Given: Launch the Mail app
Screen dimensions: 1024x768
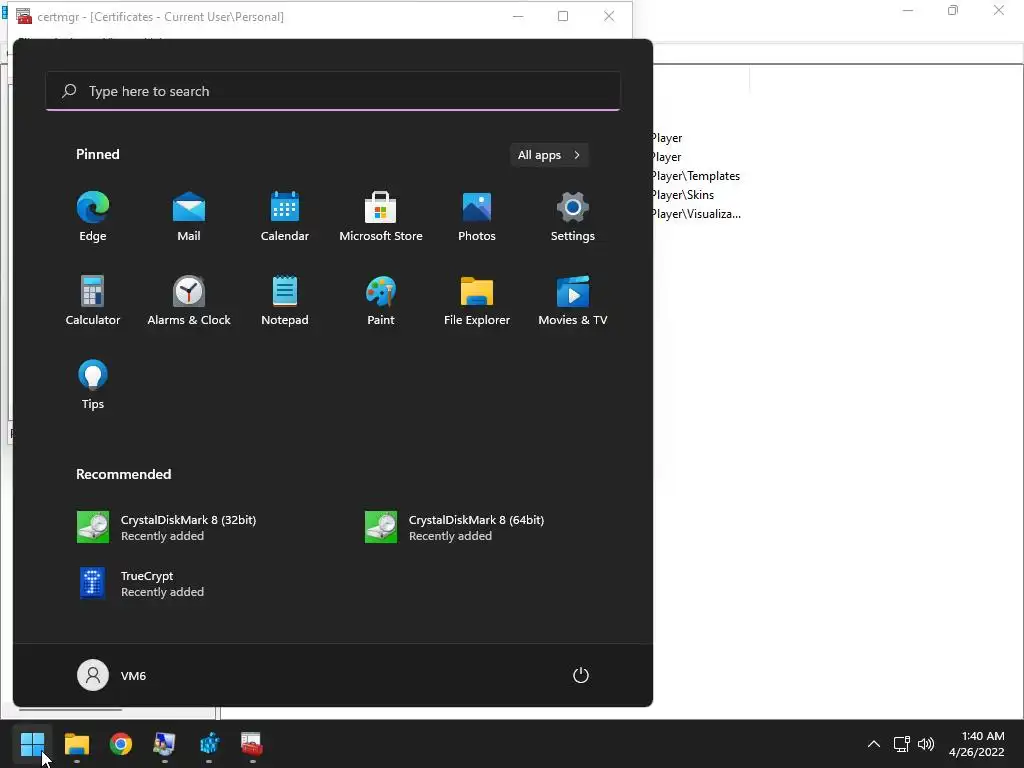Looking at the screenshot, I should 189,216.
